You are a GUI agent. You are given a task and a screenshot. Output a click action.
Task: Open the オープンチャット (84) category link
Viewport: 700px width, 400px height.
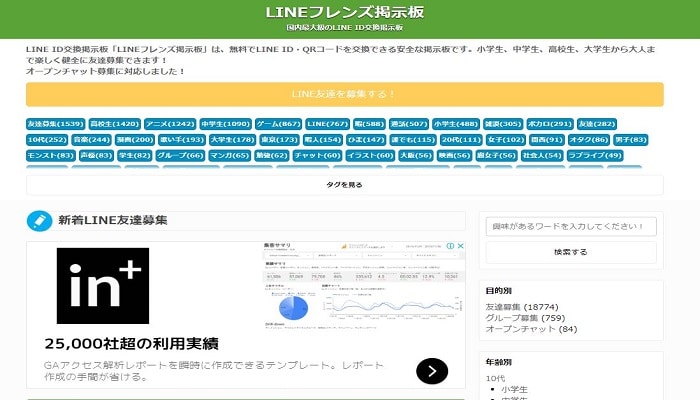531,329
